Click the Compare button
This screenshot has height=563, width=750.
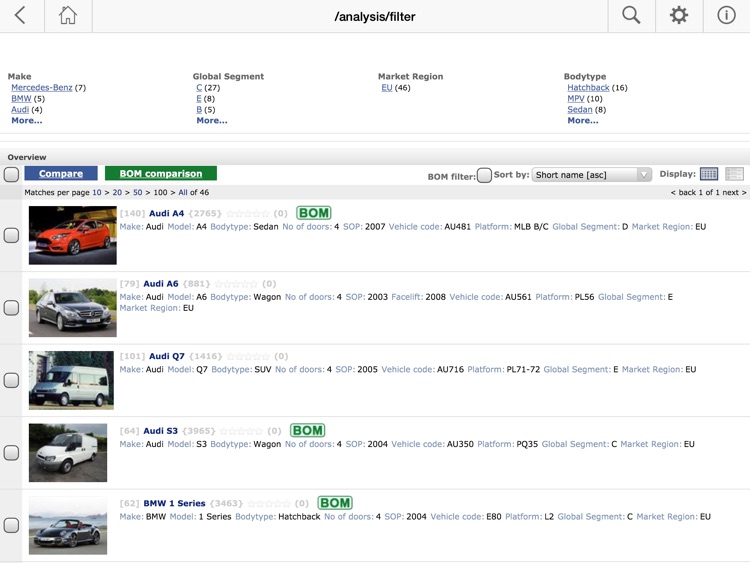[61, 173]
